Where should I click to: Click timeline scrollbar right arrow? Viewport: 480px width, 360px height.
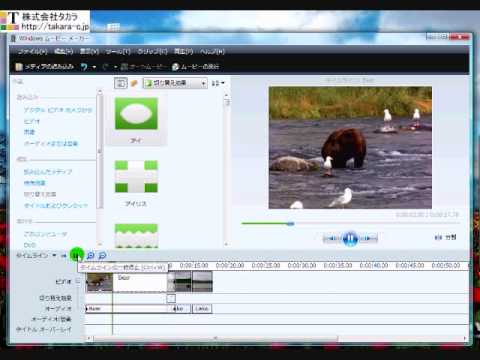[465, 338]
